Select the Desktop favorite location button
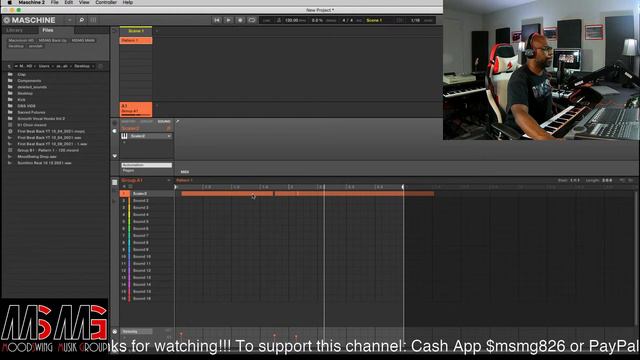 (x=16, y=46)
